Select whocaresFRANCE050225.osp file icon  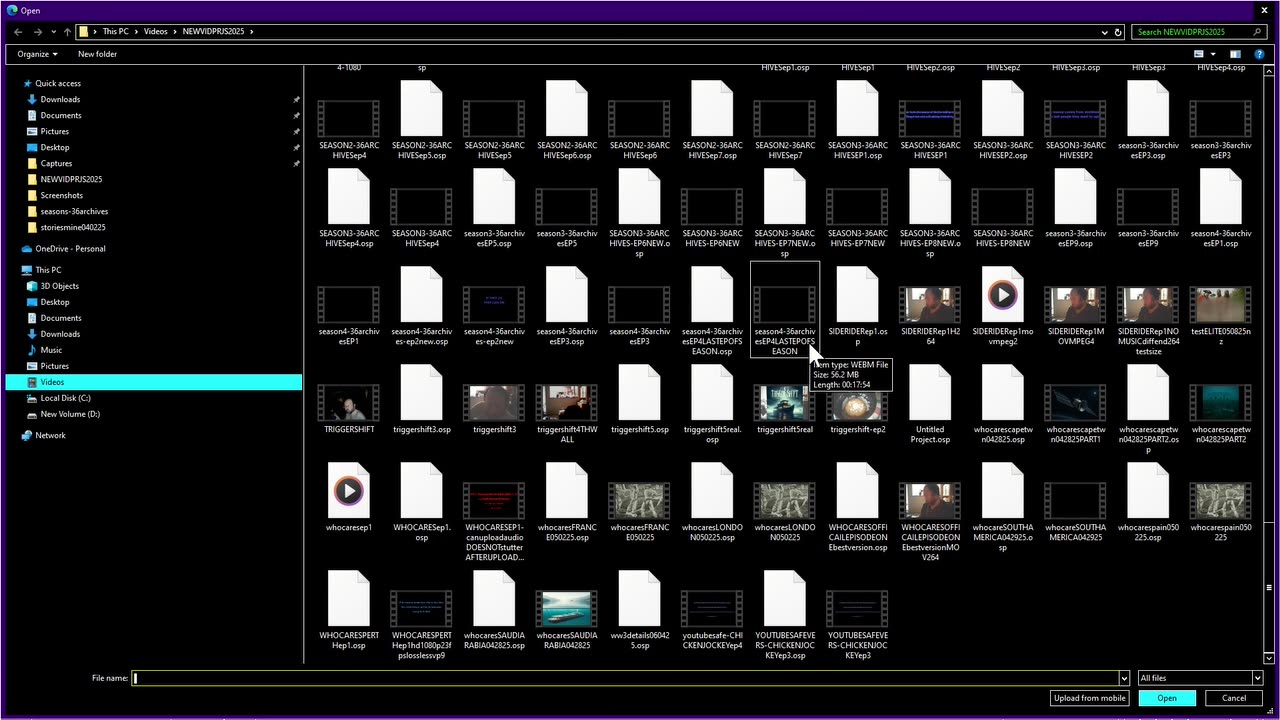coord(567,490)
